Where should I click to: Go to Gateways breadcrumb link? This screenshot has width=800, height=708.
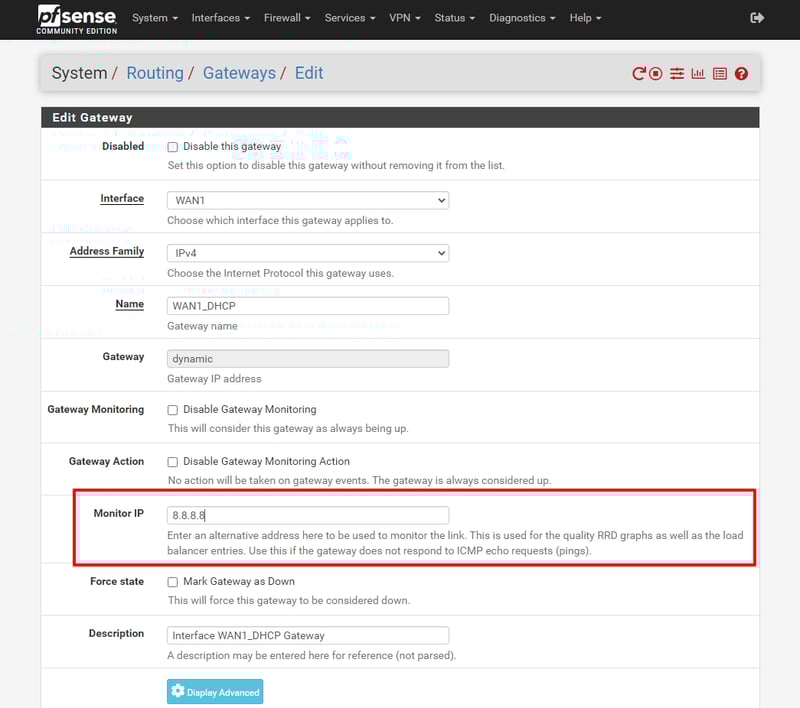(x=239, y=73)
